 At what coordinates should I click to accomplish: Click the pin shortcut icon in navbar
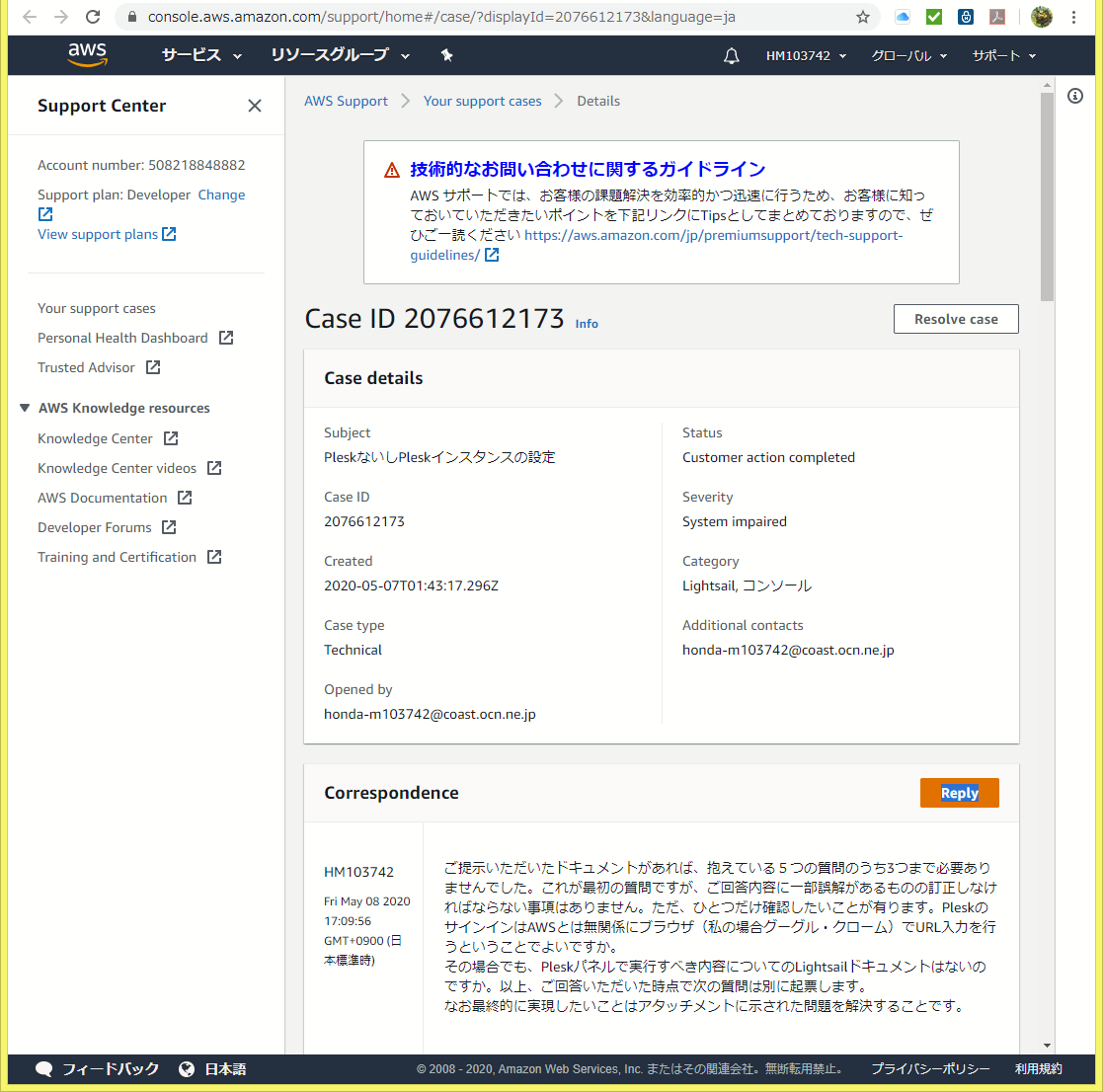446,55
